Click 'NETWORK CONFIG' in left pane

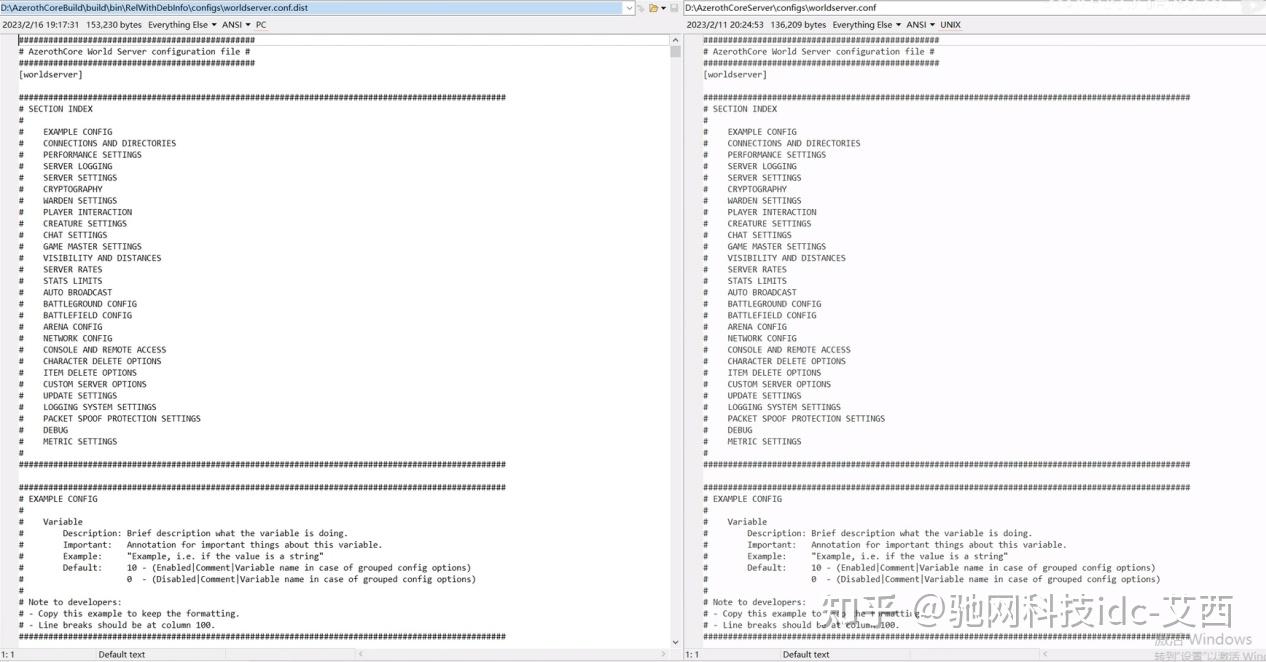tap(77, 338)
